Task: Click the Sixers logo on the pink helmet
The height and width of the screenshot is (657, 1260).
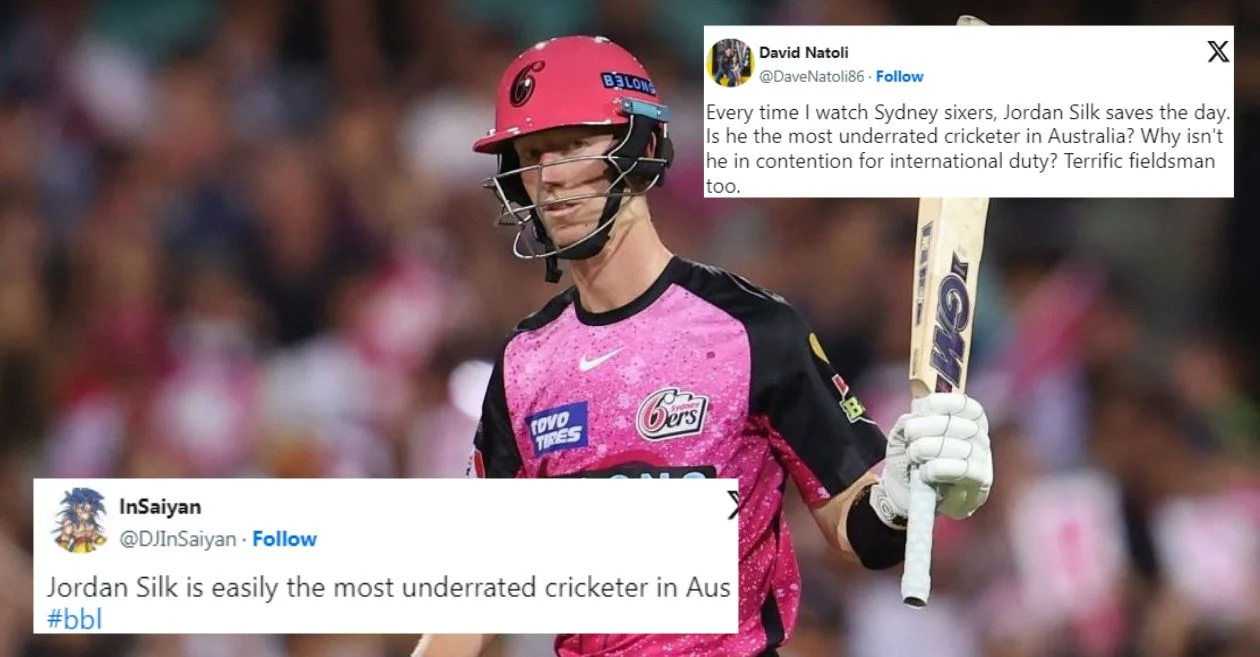Action: (x=525, y=83)
